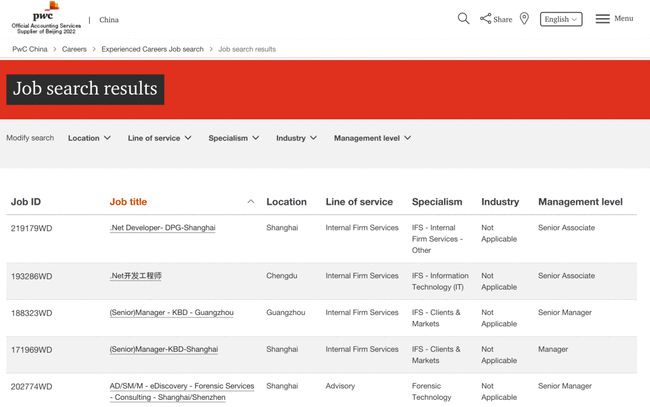
Task: Click Senior Associate in 193286WD row
Action: [x=566, y=276]
